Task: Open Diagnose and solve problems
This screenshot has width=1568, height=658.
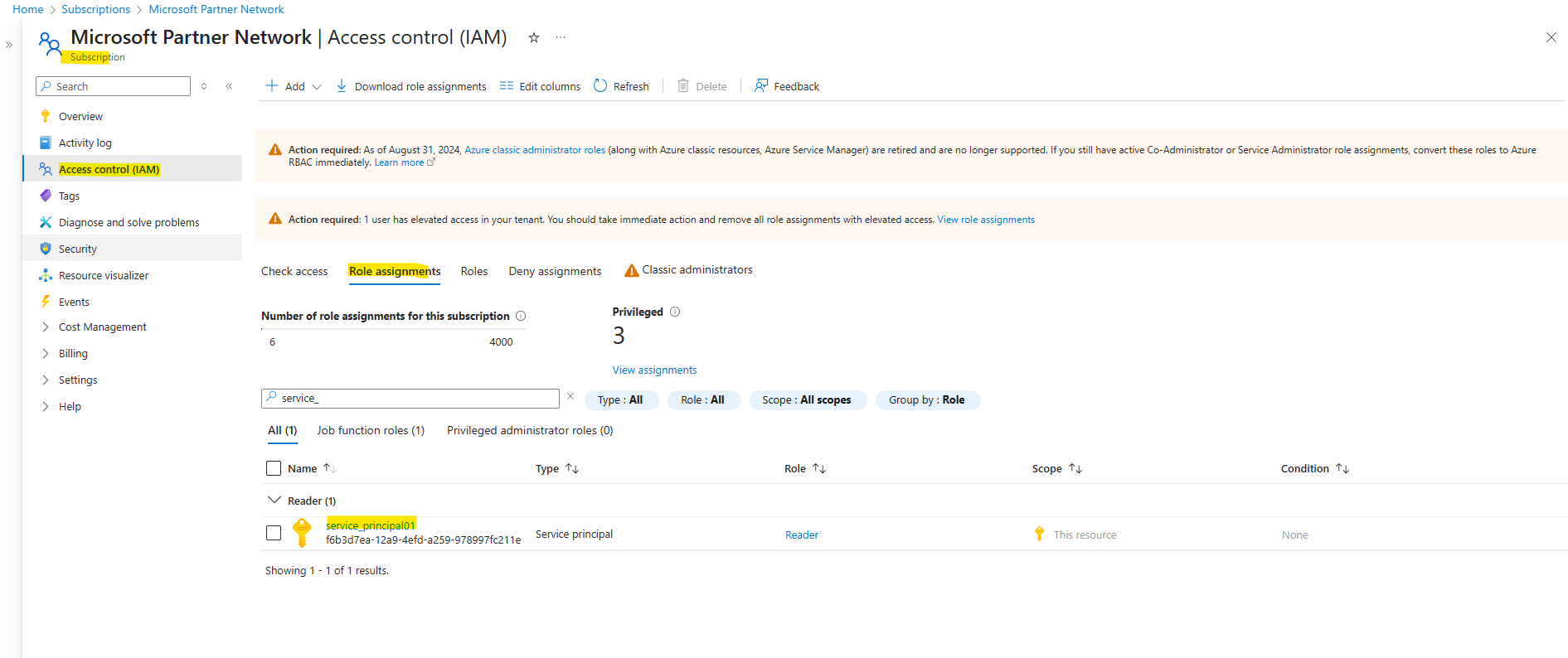Action: (x=129, y=222)
